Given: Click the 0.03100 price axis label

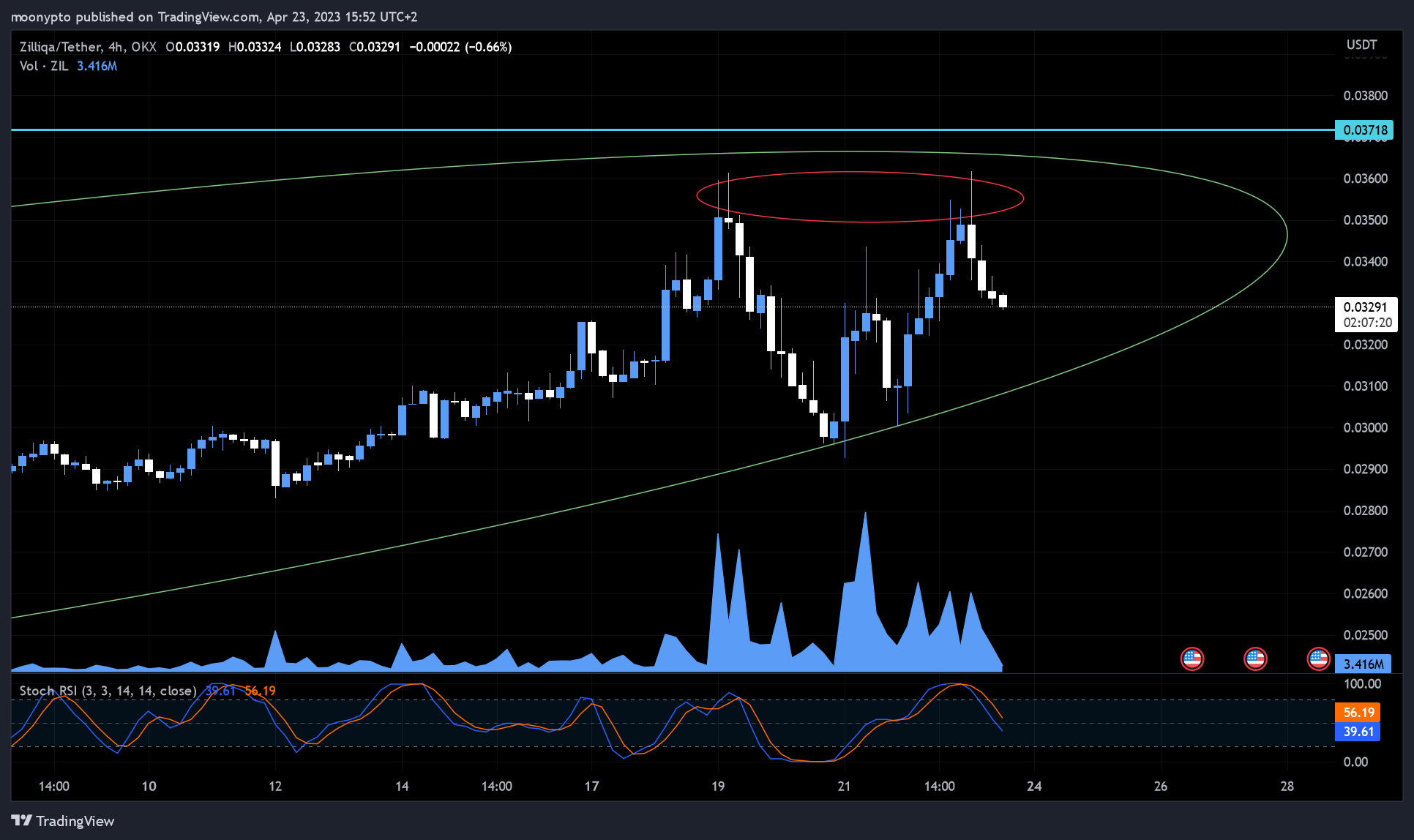Looking at the screenshot, I should (x=1365, y=386).
